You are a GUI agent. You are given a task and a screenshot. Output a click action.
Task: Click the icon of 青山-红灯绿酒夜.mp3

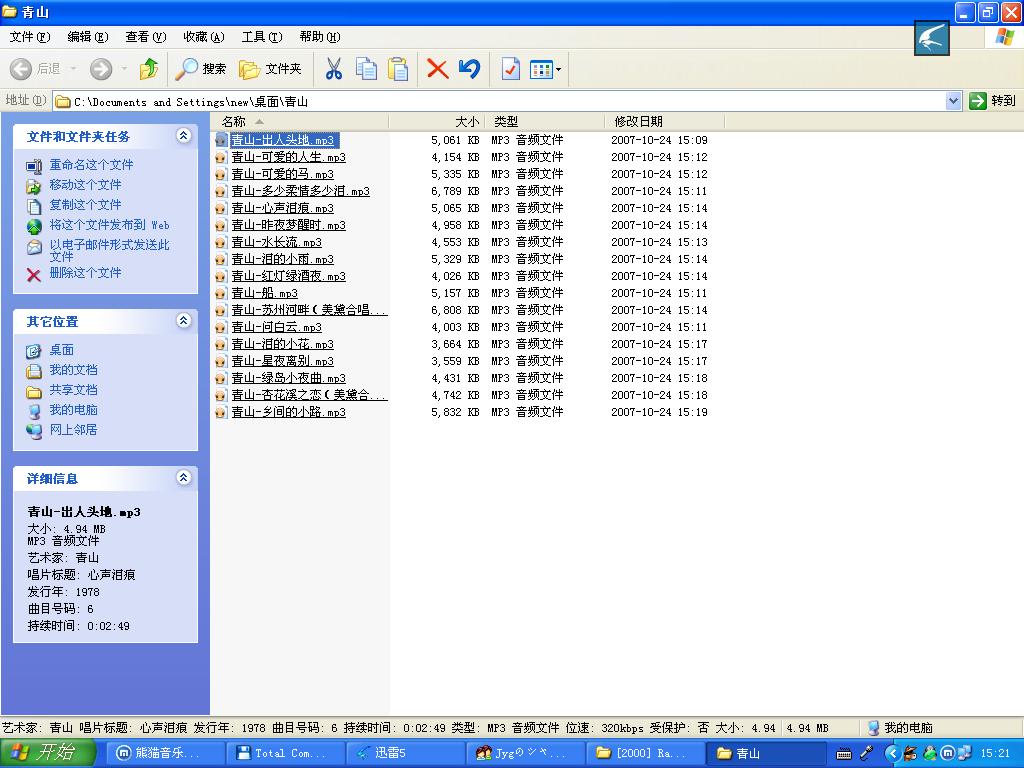(221, 276)
